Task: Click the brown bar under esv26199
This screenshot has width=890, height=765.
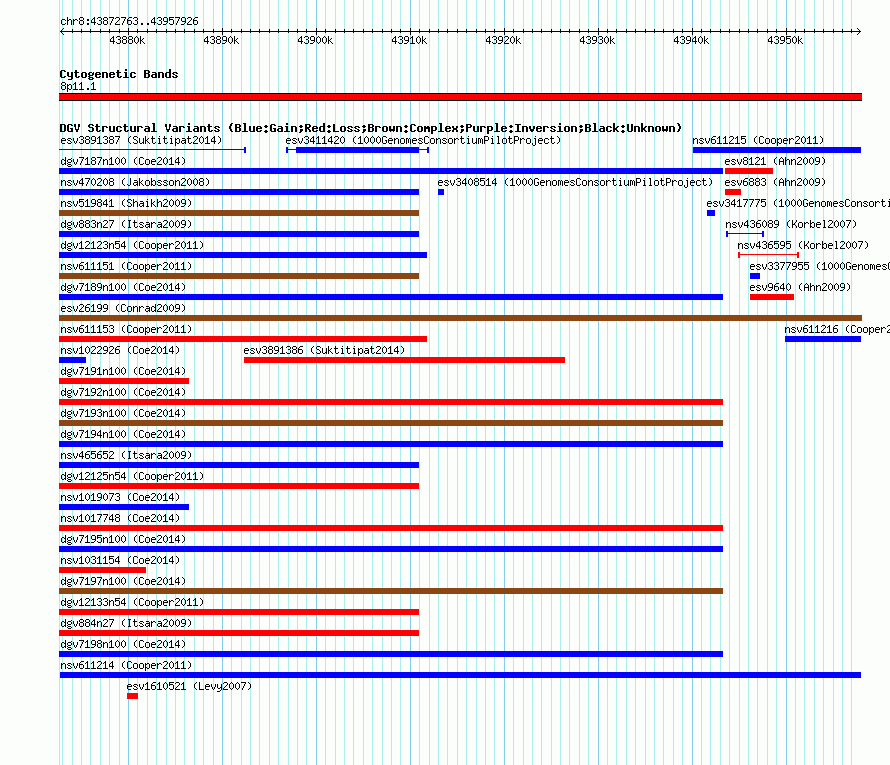Action: click(x=460, y=318)
